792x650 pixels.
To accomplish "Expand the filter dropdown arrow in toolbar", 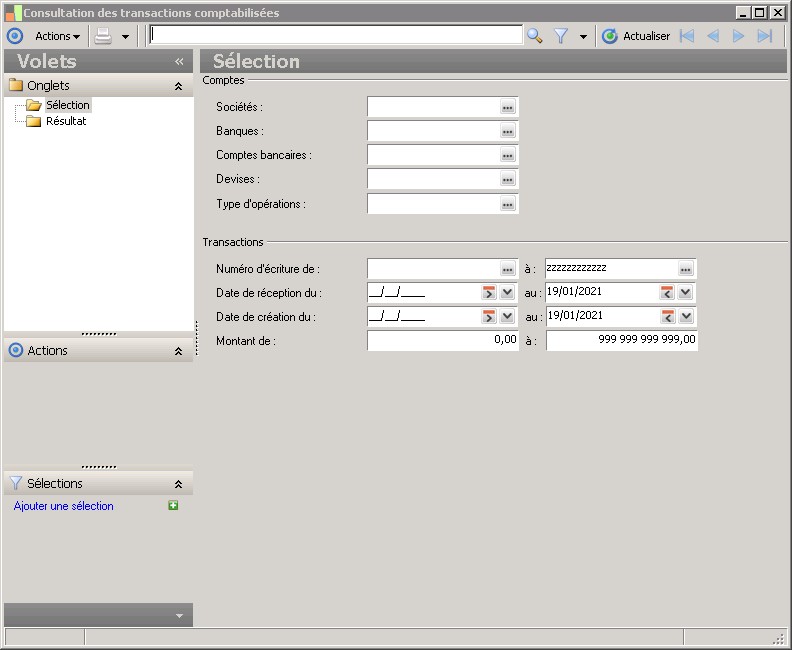I will coord(583,36).
